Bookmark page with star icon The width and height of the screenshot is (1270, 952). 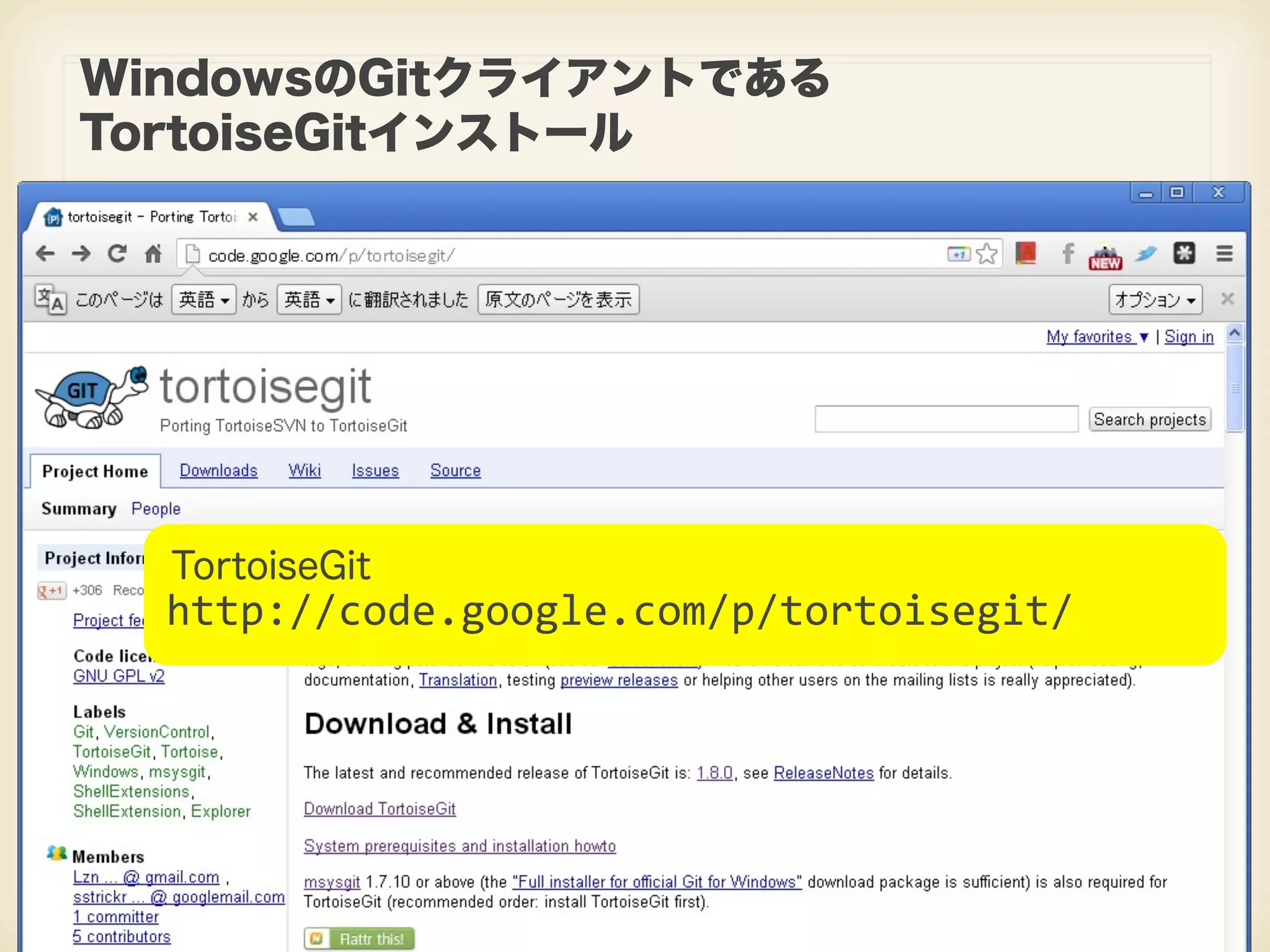[x=986, y=254]
